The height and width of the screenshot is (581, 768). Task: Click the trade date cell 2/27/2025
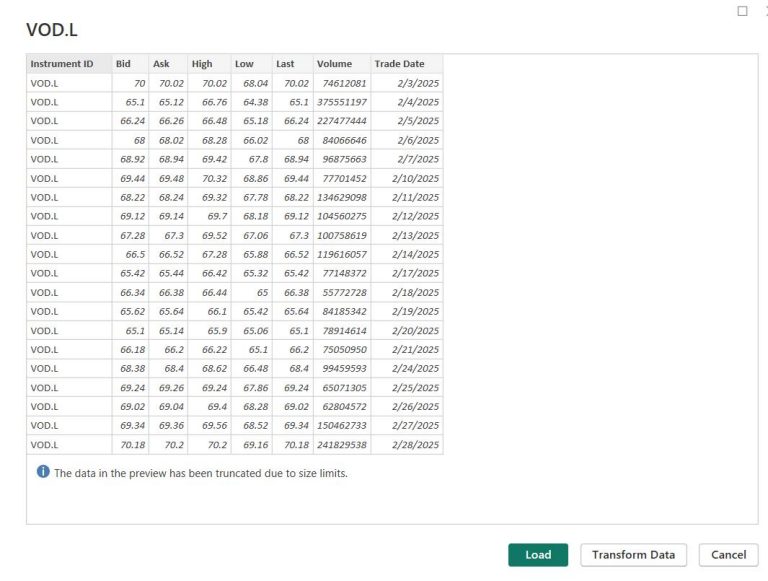pos(407,426)
